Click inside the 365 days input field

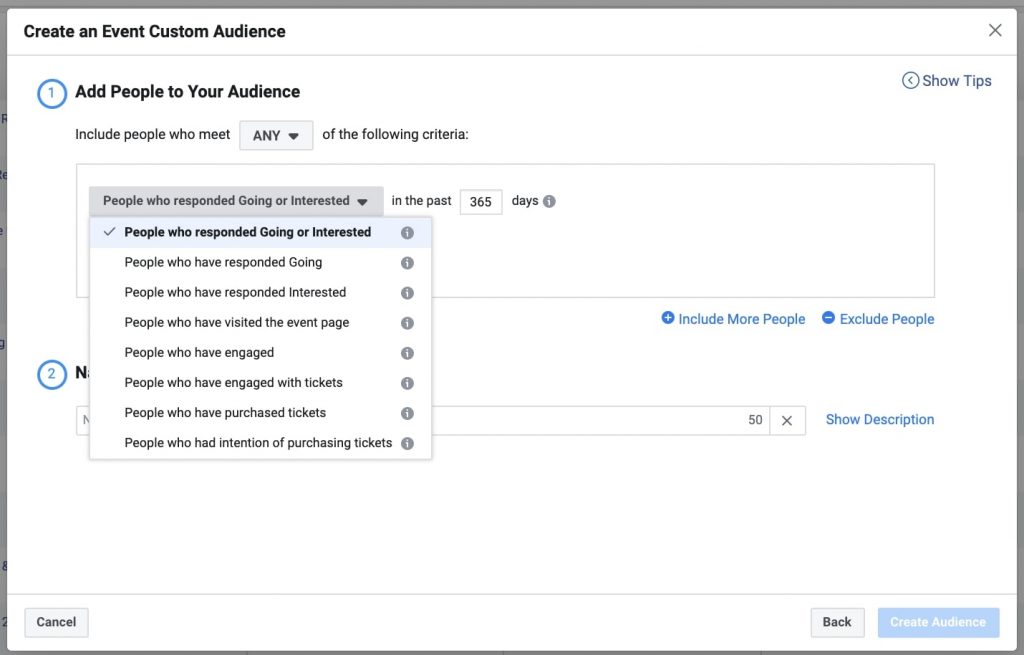481,201
